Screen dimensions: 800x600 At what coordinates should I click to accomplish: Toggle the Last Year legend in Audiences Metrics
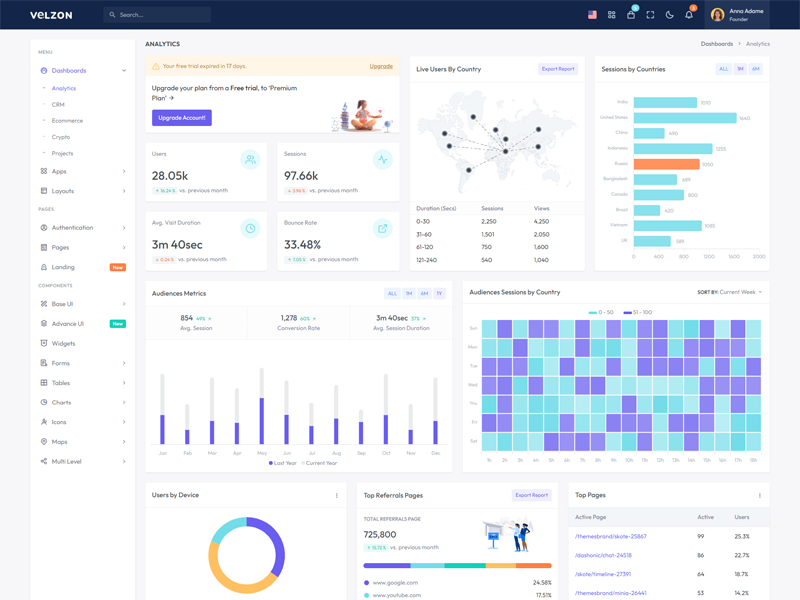282,463
